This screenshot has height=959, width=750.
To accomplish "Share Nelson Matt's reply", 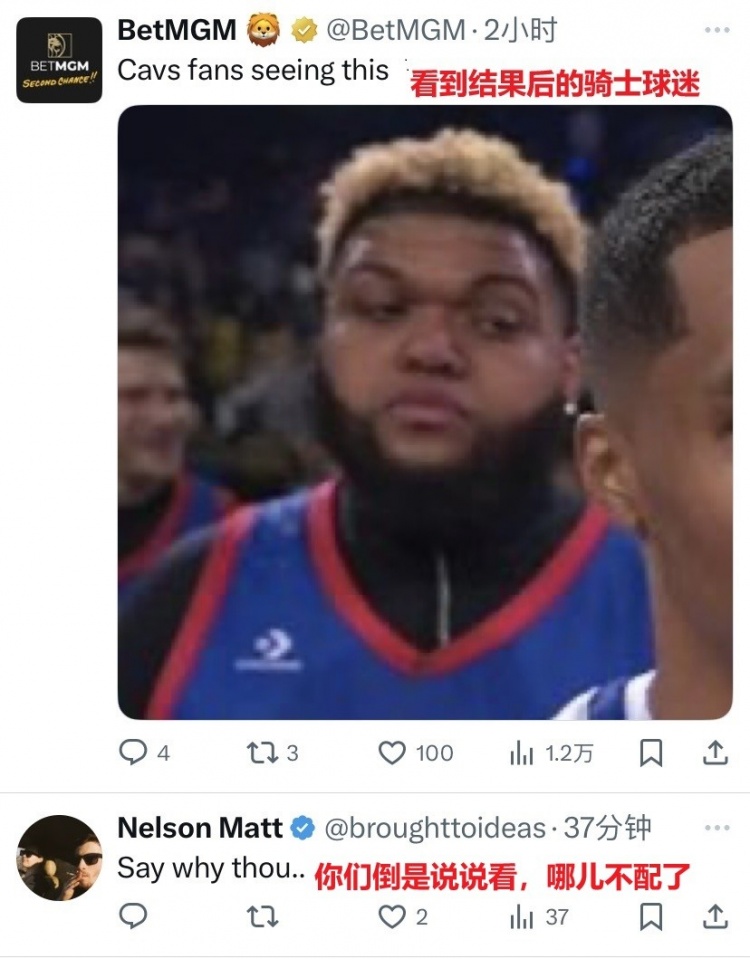I will click(x=715, y=917).
